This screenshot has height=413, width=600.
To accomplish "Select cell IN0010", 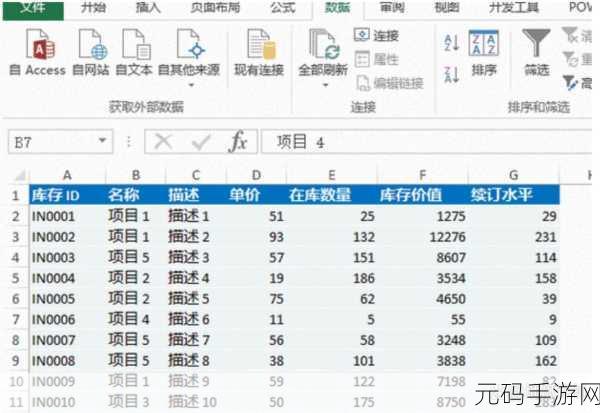I will click(x=67, y=402).
